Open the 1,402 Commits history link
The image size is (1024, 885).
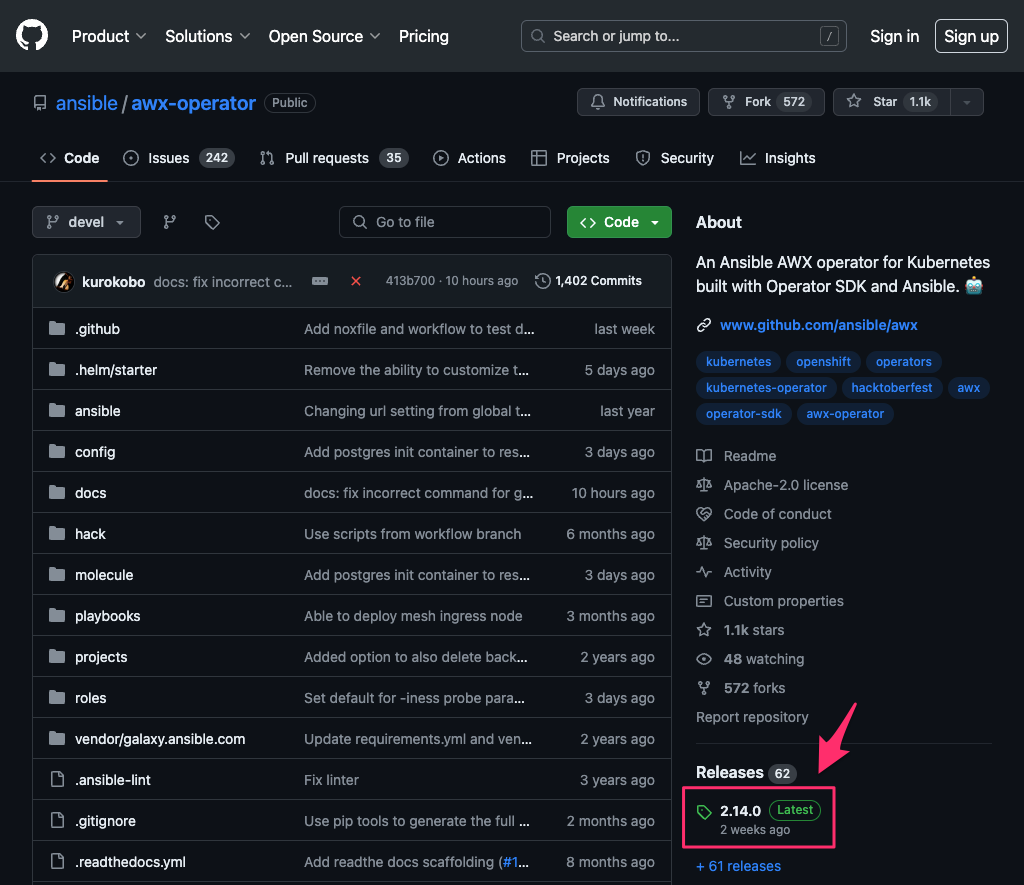click(x=588, y=281)
